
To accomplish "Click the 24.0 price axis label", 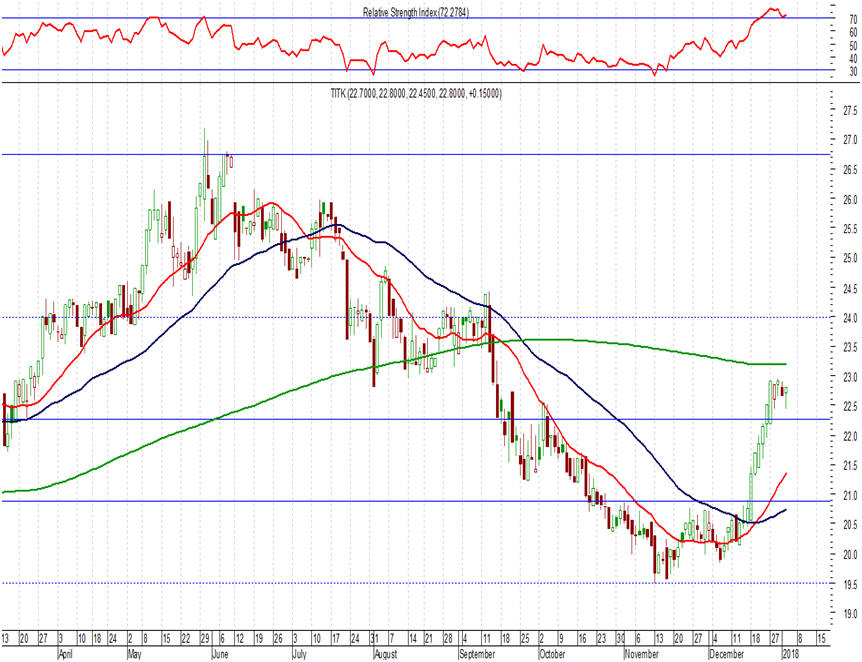I will pos(850,318).
